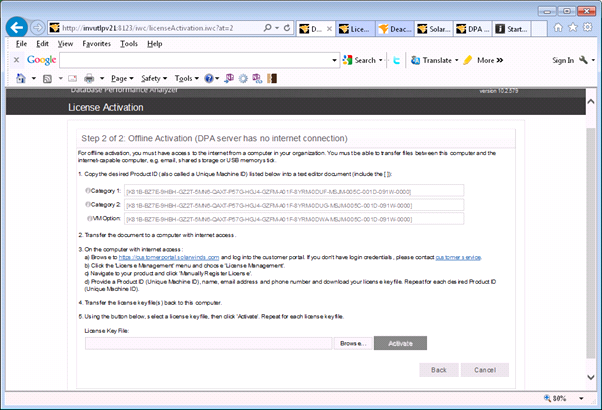
Task: Click the Twitter icon in the Google toolbar
Action: click(397, 60)
